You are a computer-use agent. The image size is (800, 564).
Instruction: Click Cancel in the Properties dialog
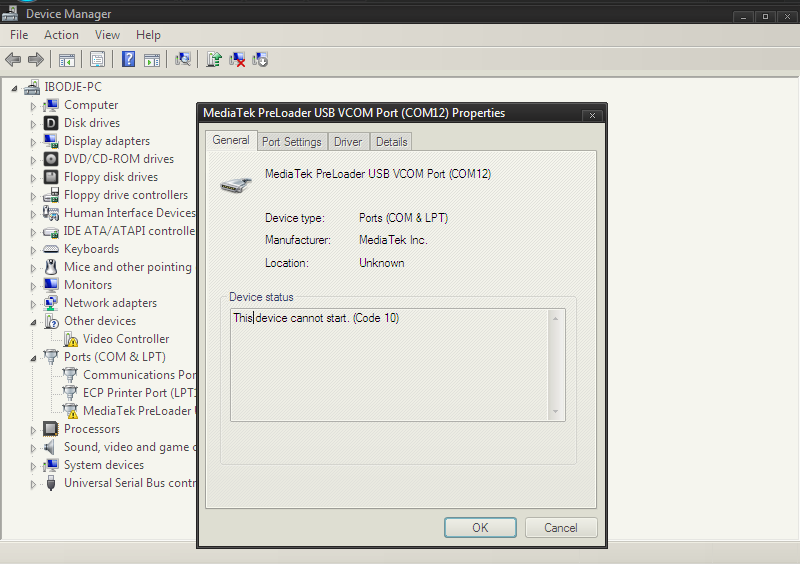[x=561, y=528]
